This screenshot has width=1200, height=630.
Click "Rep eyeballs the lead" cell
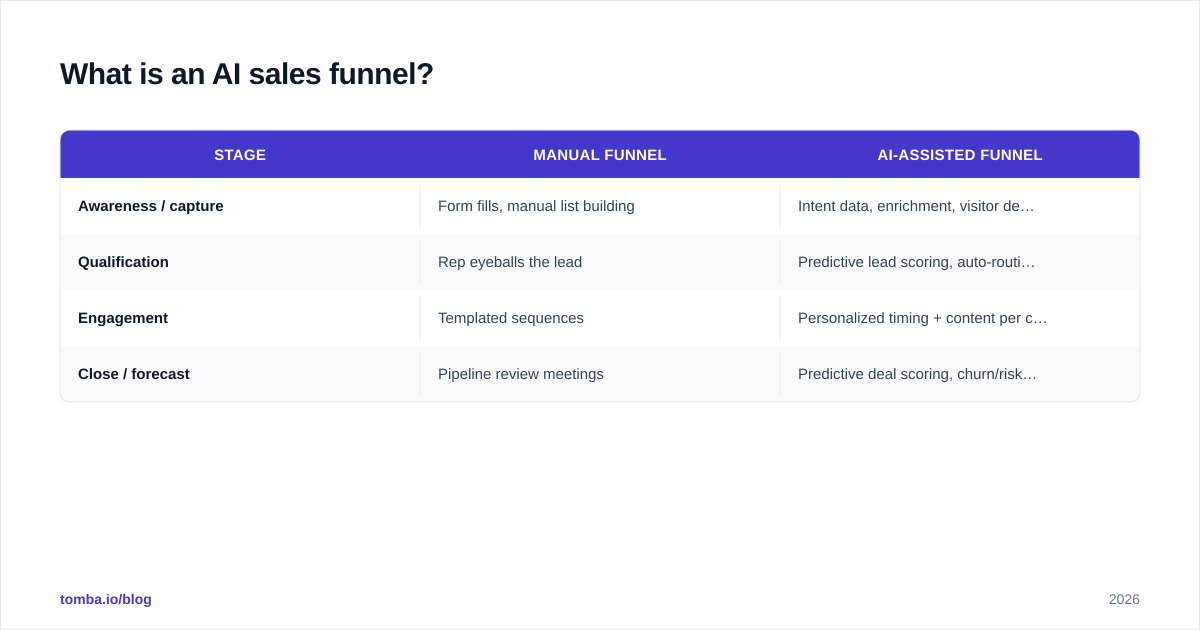pos(600,262)
